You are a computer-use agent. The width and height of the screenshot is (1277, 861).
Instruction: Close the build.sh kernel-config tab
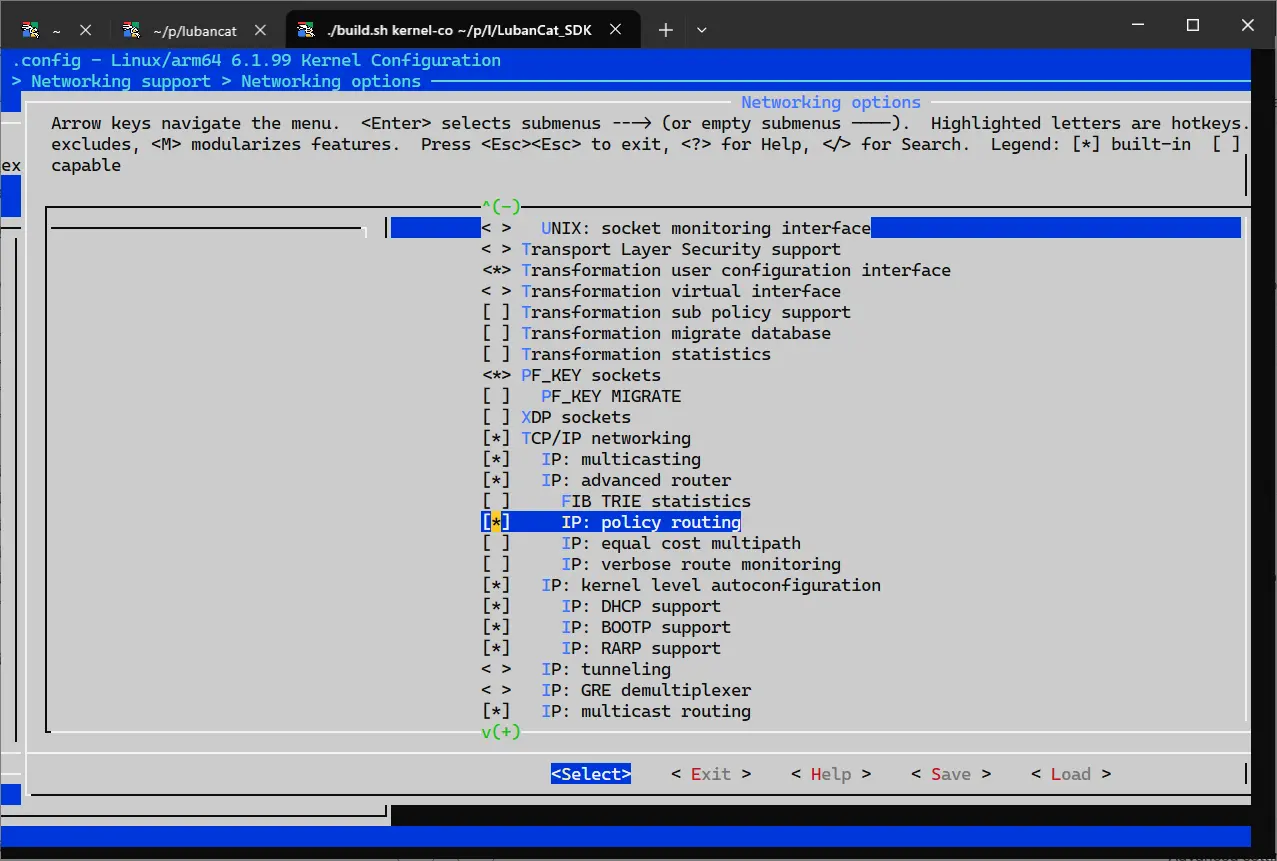[x=618, y=30]
